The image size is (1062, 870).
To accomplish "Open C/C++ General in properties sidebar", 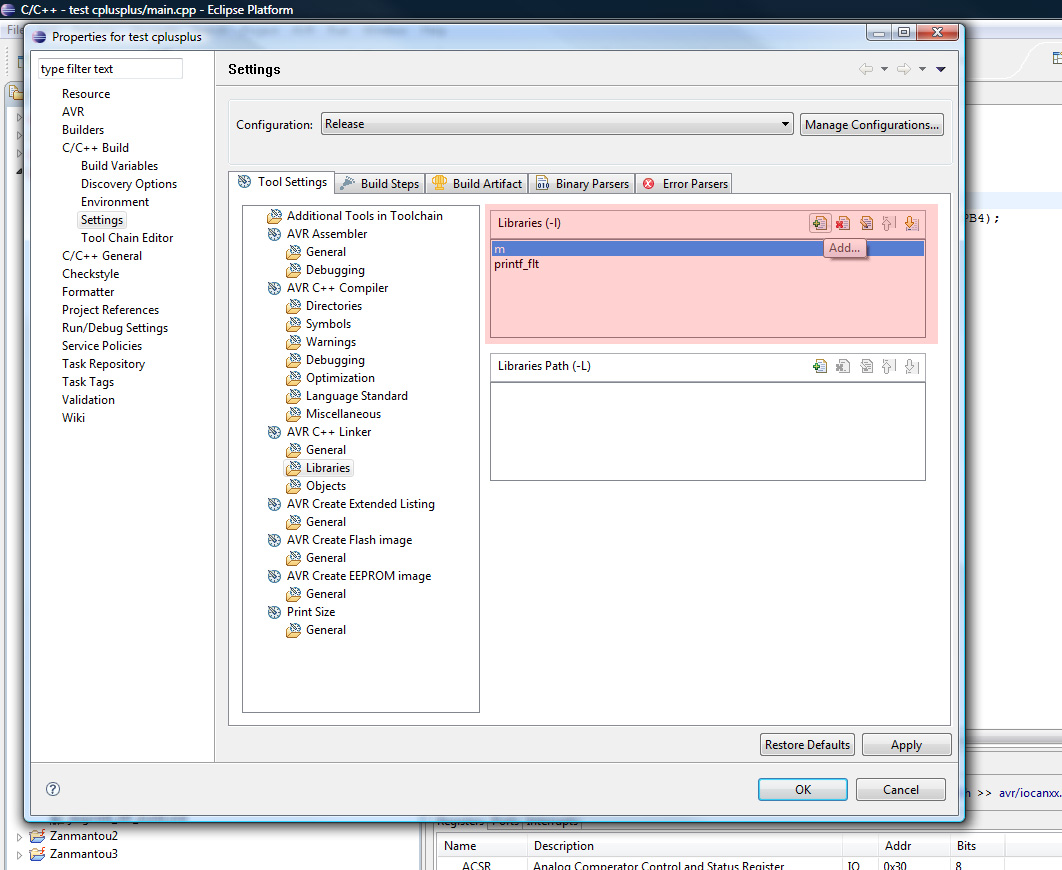I will 102,256.
